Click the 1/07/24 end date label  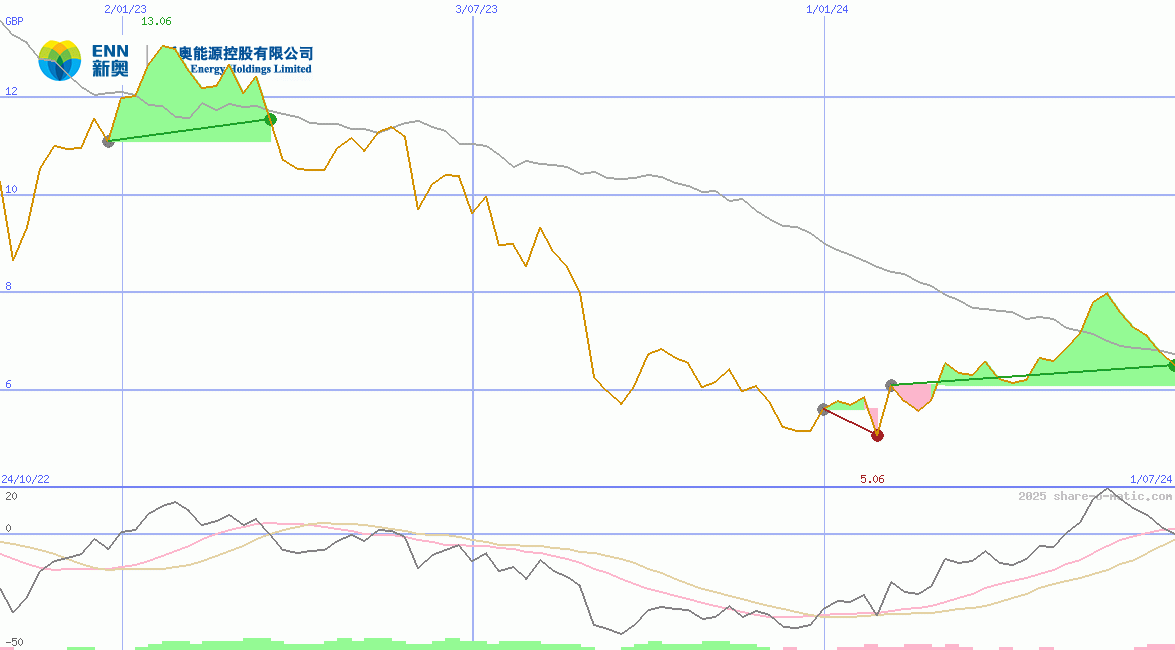[x=1150, y=480]
